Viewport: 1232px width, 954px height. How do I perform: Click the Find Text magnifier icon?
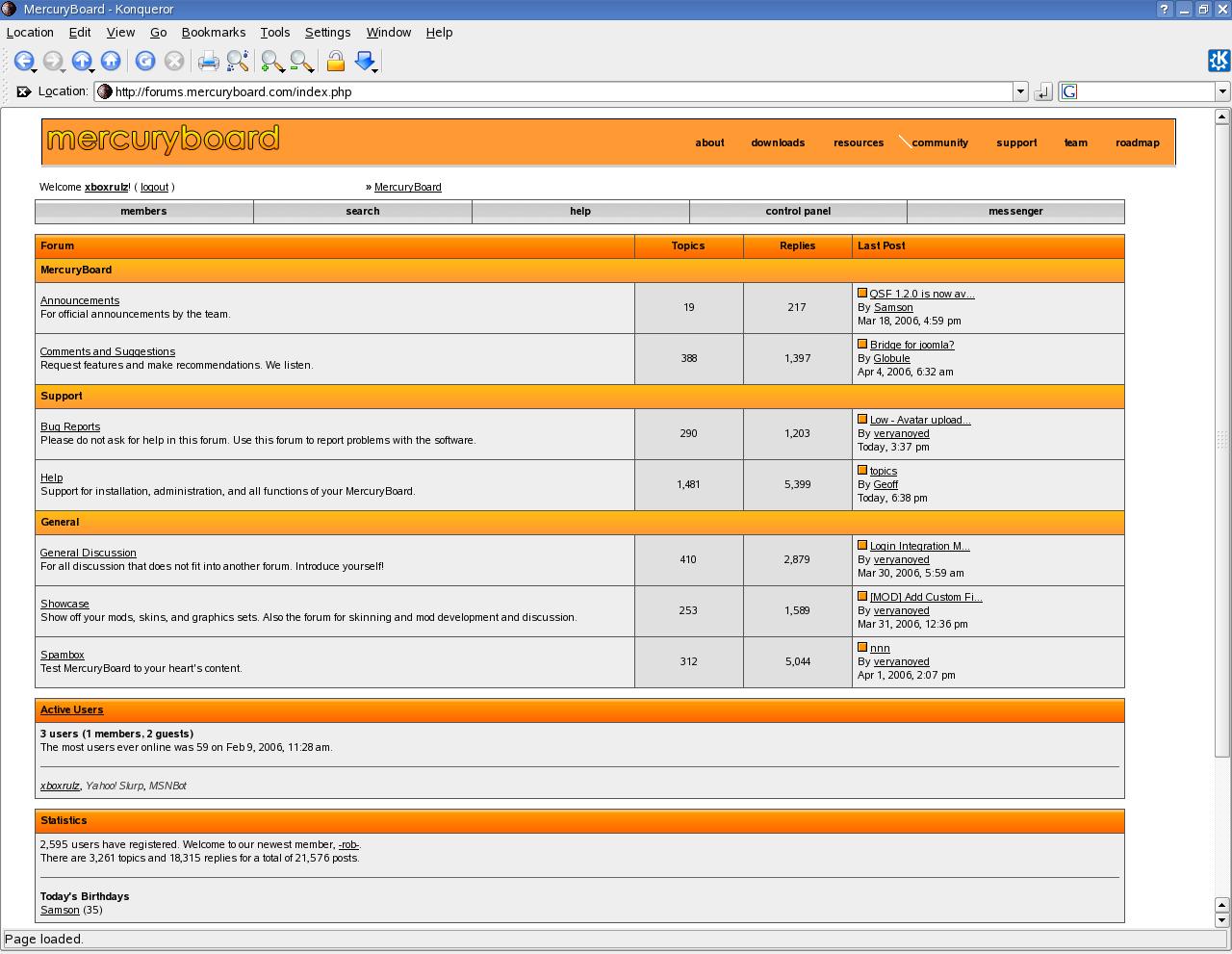tap(238, 62)
